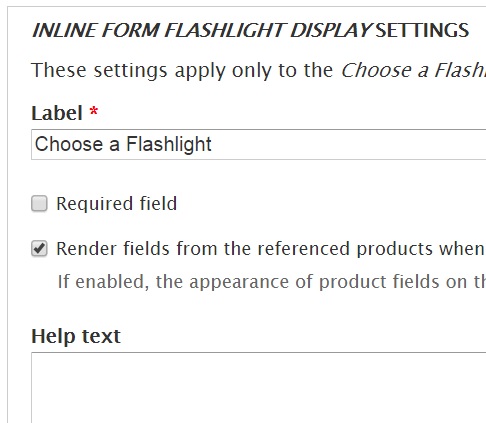Click the "These settings apply only to the" description
The height and width of the screenshot is (423, 486).
(x=182, y=70)
